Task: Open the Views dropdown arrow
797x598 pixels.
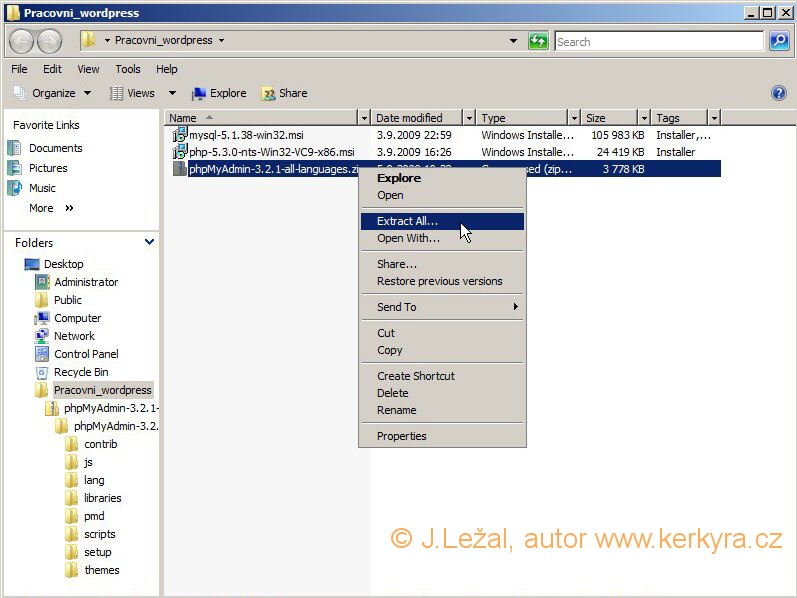Action: [x=172, y=93]
